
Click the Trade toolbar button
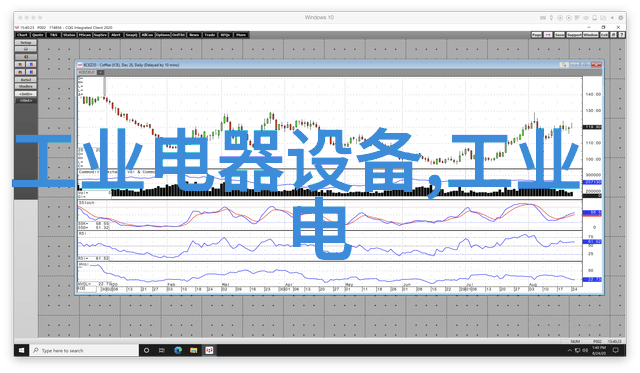click(210, 35)
